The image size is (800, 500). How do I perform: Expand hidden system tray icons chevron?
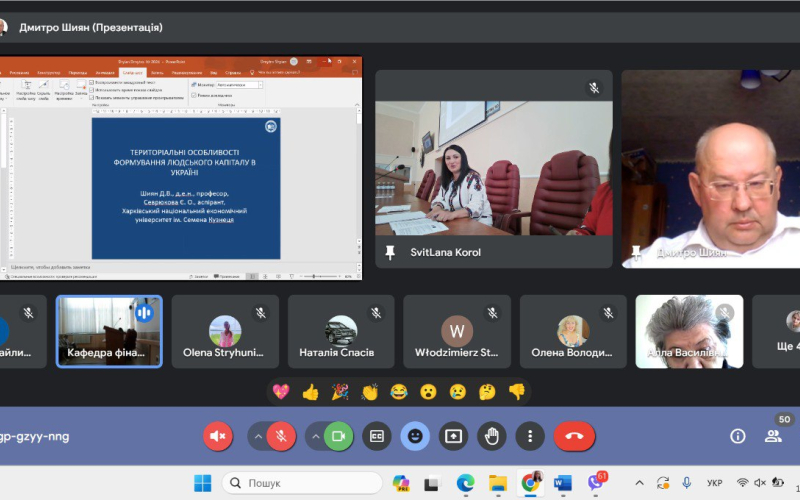(x=639, y=483)
